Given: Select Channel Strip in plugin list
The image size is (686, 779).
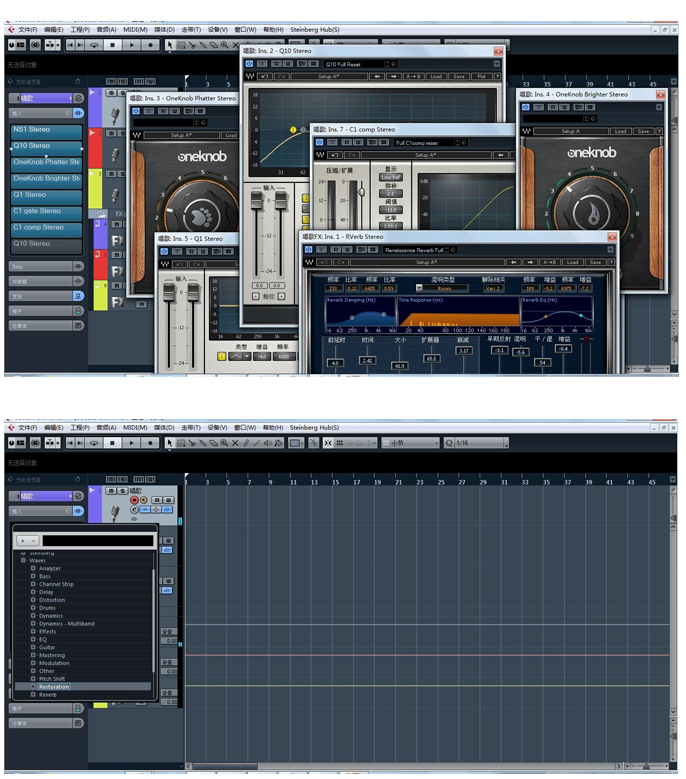Looking at the screenshot, I should click(56, 584).
